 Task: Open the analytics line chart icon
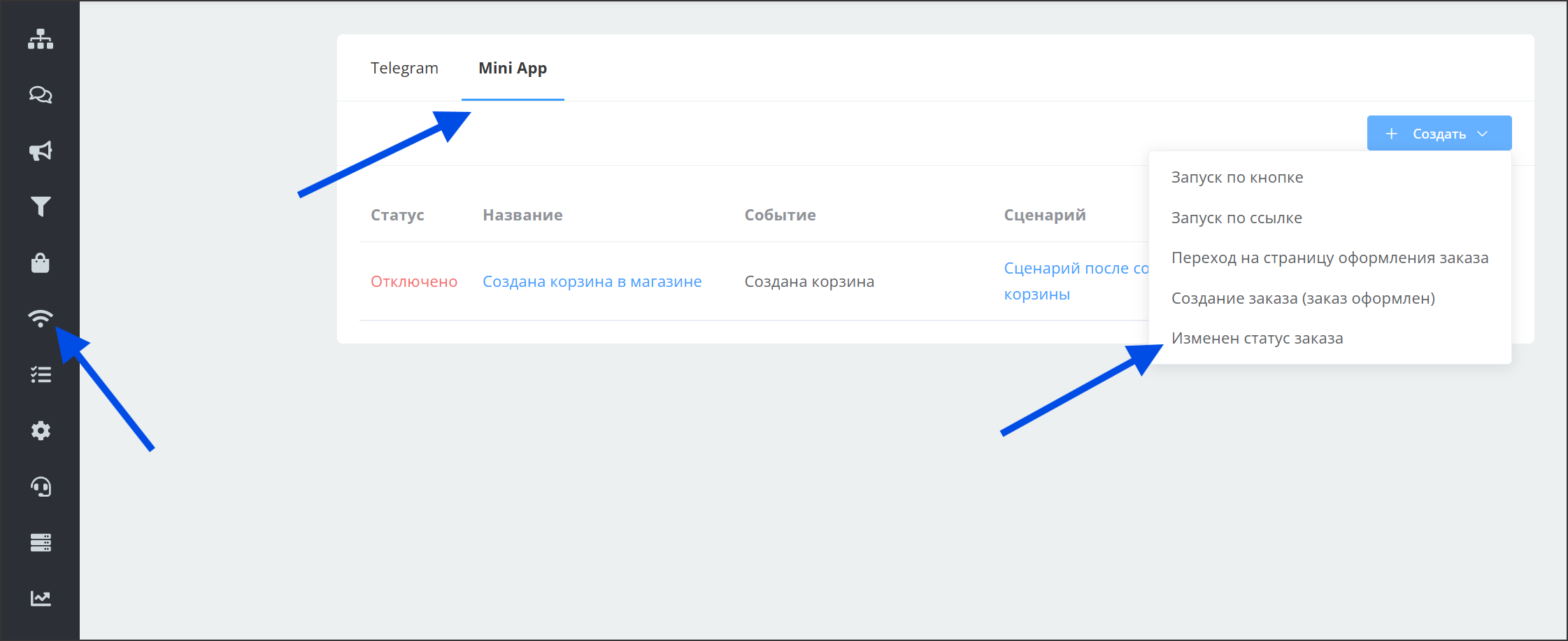click(x=41, y=598)
